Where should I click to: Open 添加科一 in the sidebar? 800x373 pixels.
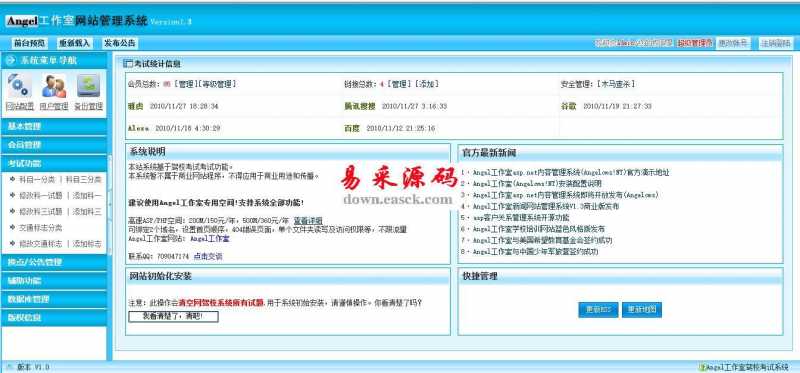click(x=87, y=195)
